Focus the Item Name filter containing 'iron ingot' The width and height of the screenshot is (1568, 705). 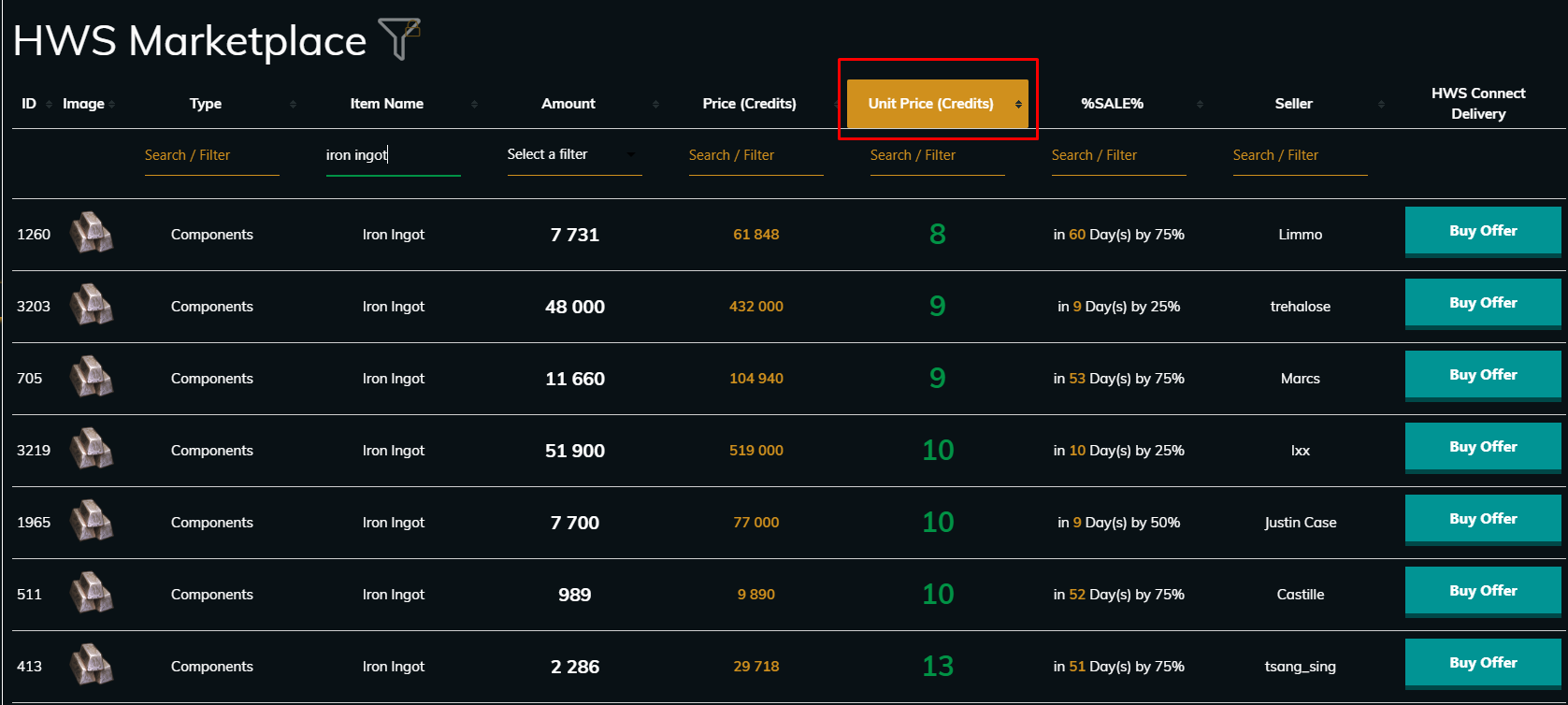[393, 156]
